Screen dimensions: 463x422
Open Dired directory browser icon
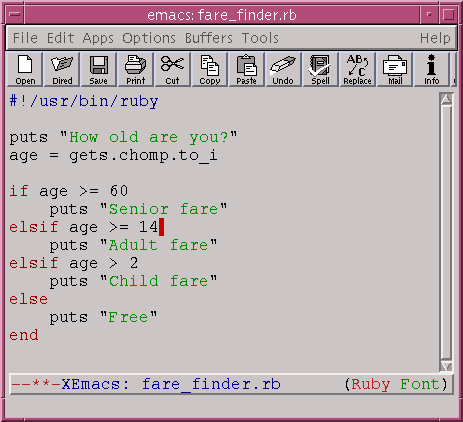[x=62, y=69]
